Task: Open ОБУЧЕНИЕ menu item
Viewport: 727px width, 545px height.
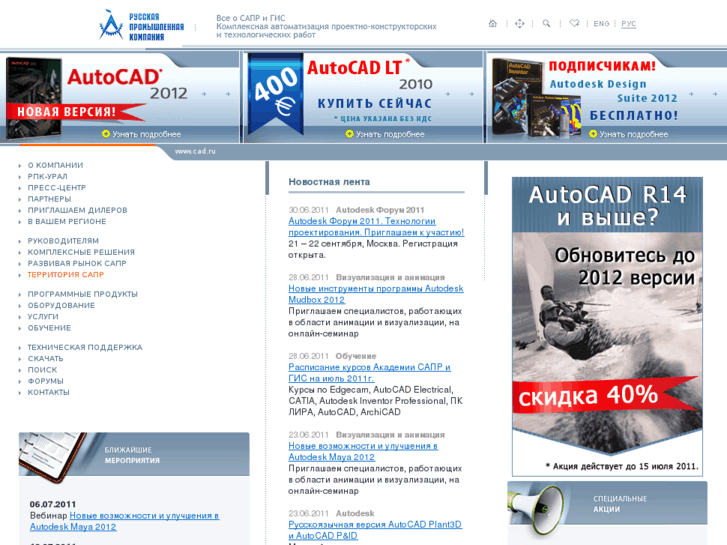Action: pos(49,328)
